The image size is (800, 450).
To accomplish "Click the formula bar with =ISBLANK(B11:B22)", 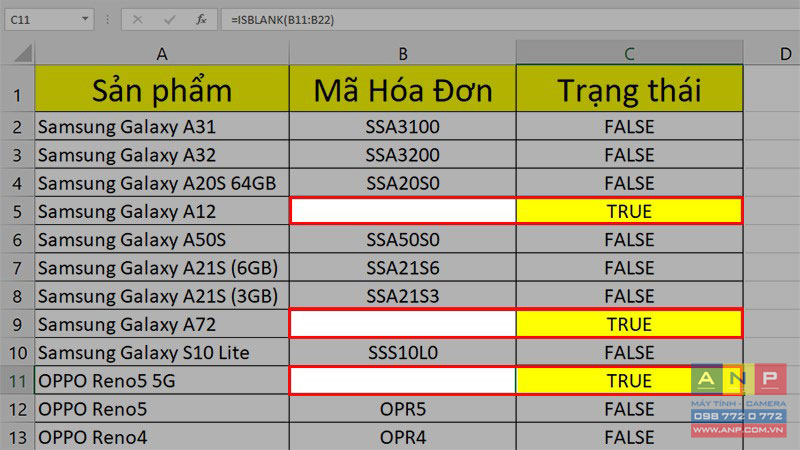I will [x=510, y=20].
